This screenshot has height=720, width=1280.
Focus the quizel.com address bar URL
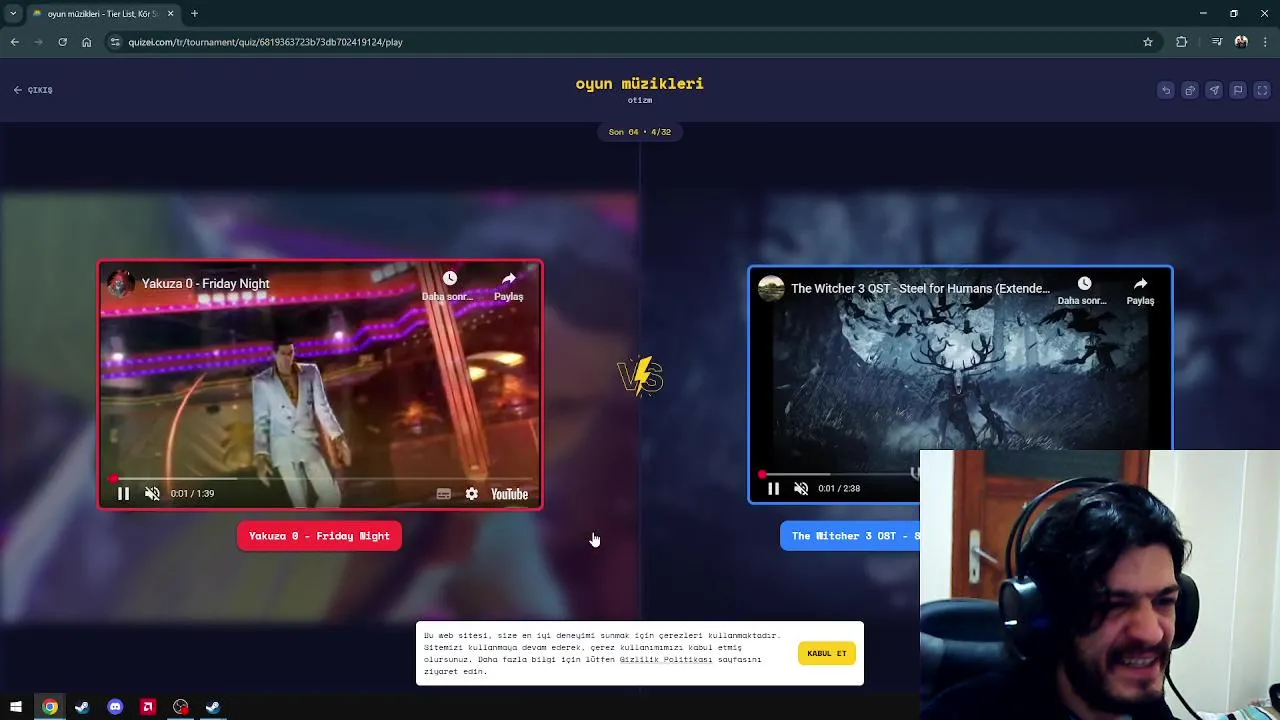[x=265, y=42]
